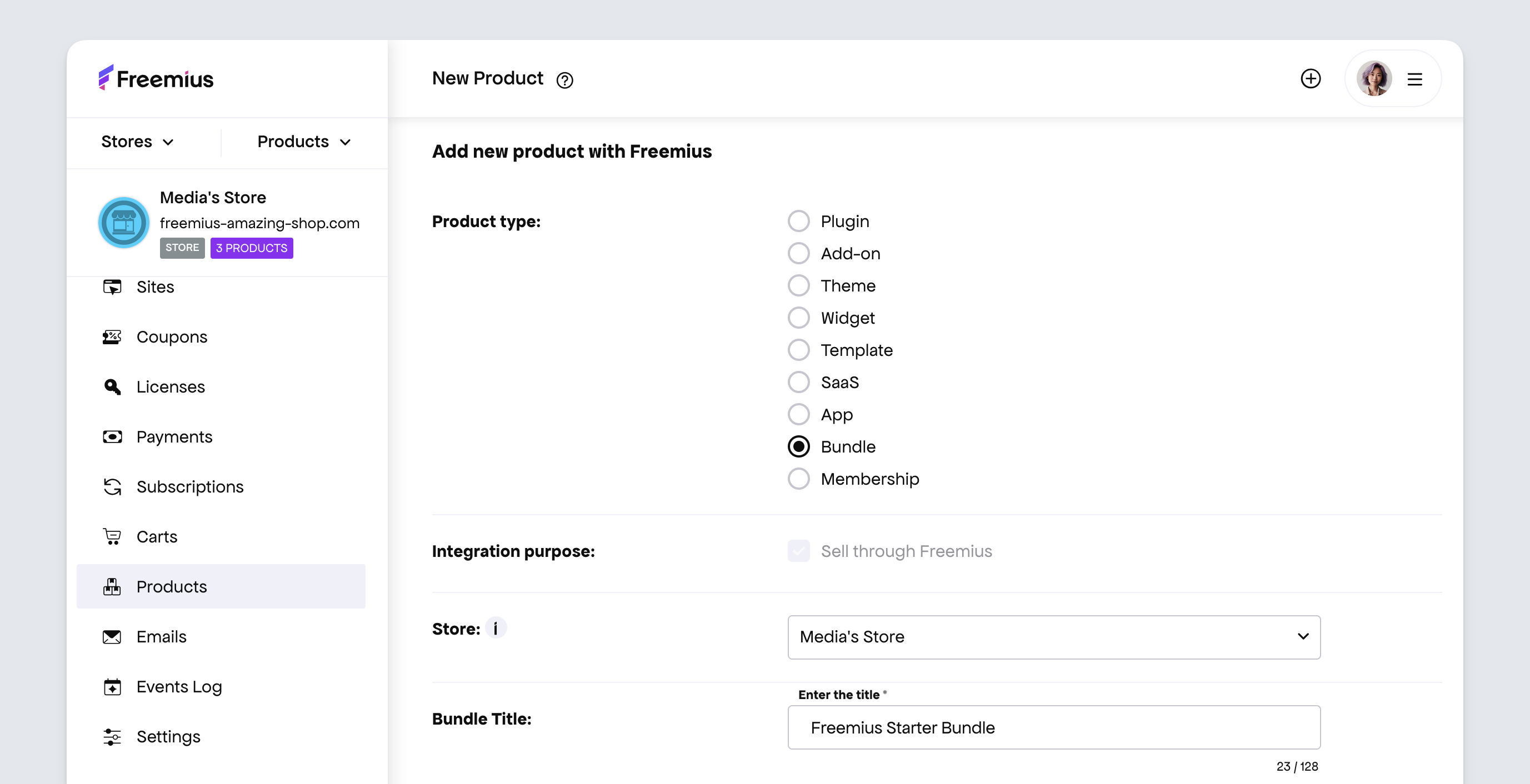Open Settings navigation item

(168, 736)
